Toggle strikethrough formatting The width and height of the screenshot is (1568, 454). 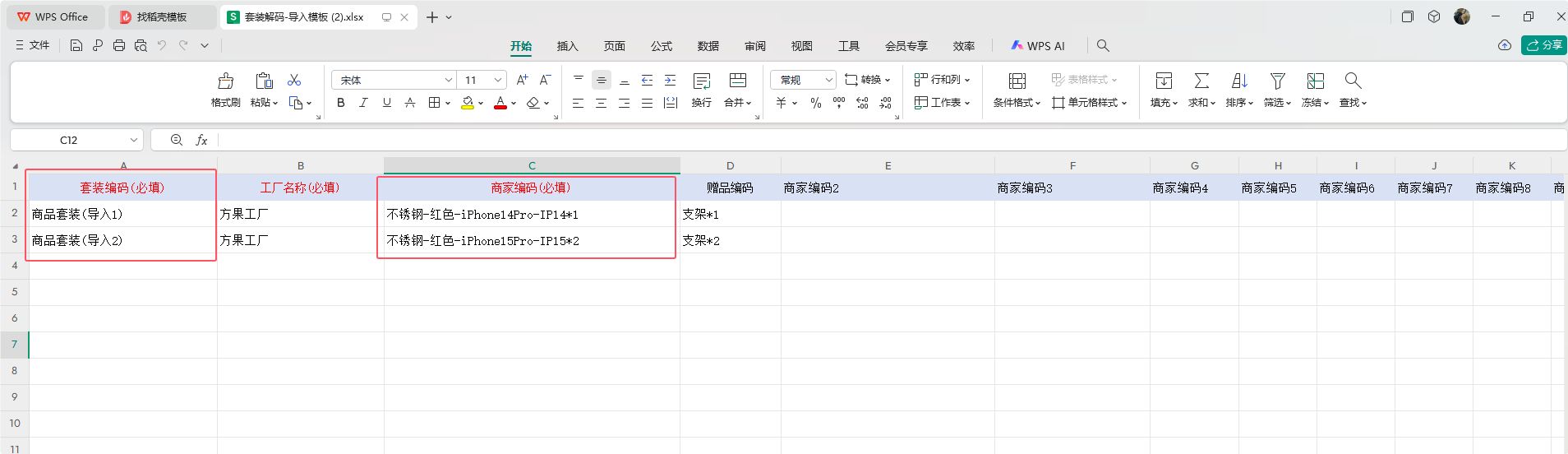tap(410, 103)
